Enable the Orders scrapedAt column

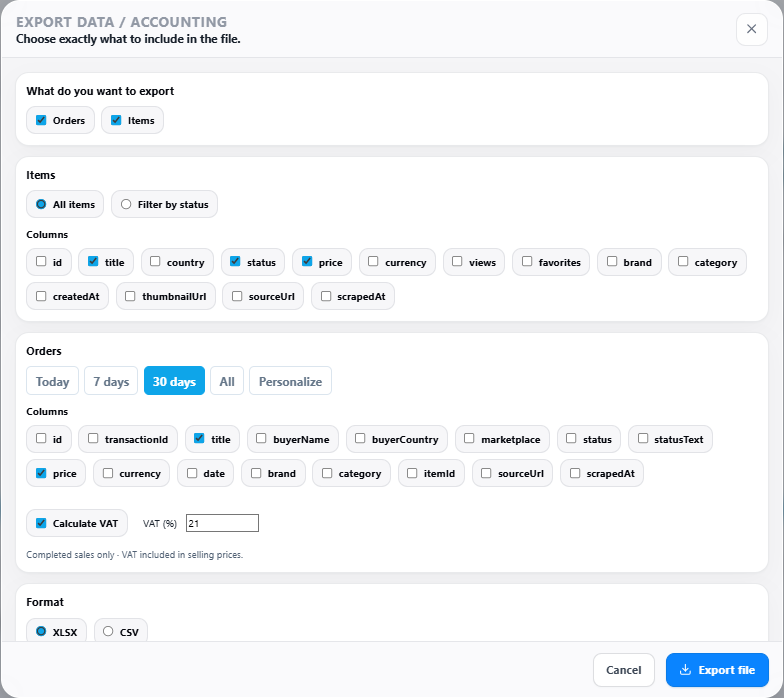click(x=575, y=473)
